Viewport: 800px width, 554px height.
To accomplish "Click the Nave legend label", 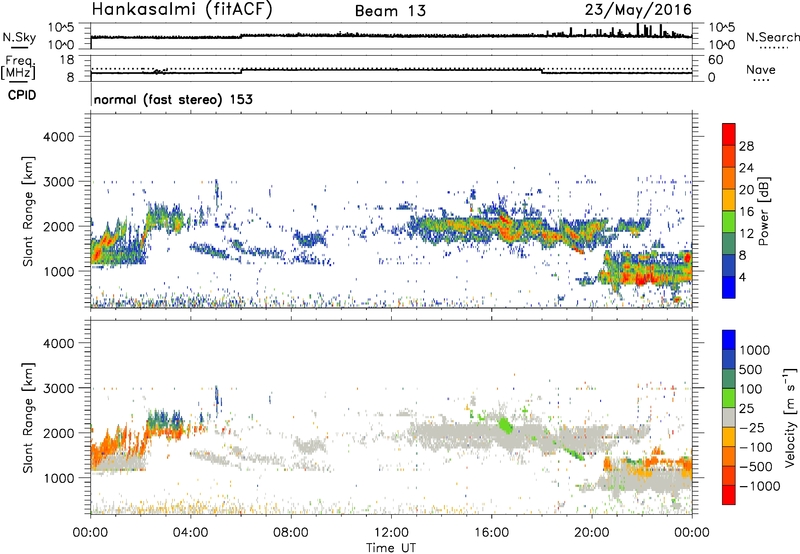I will click(x=761, y=69).
